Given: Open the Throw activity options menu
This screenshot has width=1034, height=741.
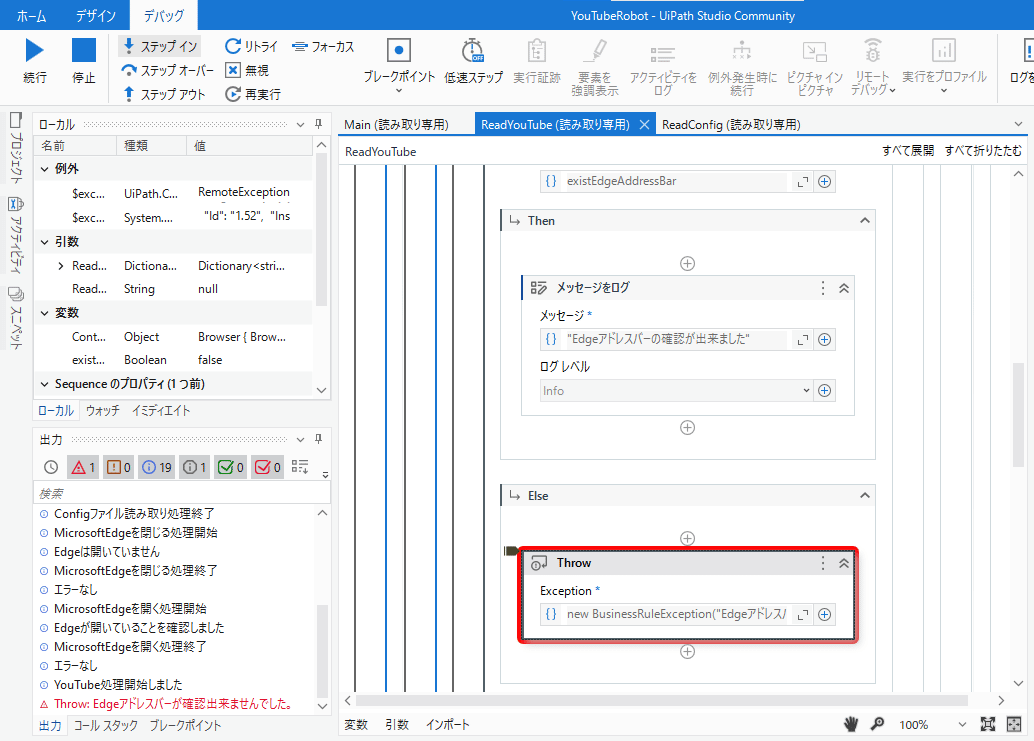Looking at the screenshot, I should [x=822, y=563].
